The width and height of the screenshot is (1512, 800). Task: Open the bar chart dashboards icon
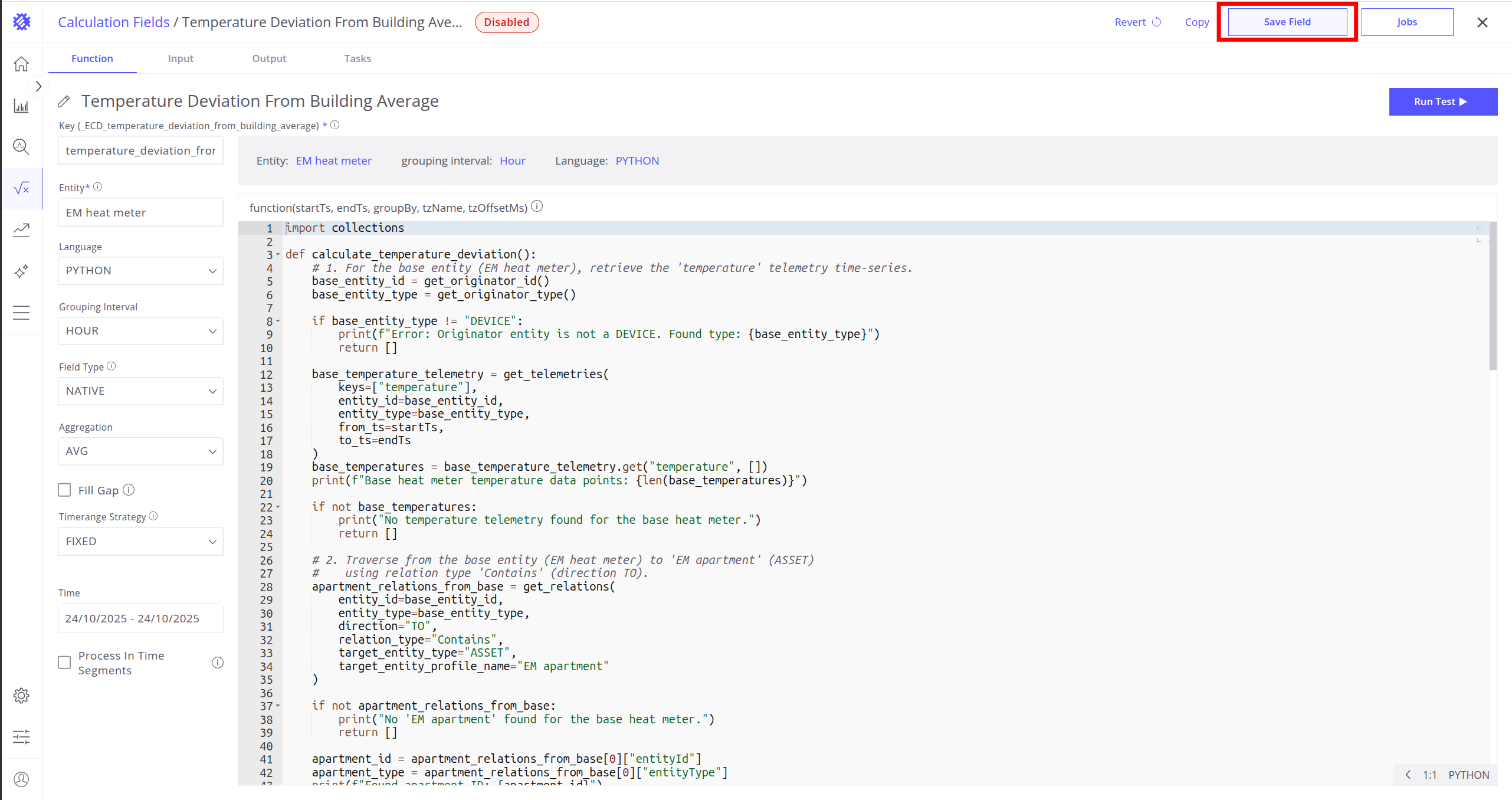[x=21, y=106]
